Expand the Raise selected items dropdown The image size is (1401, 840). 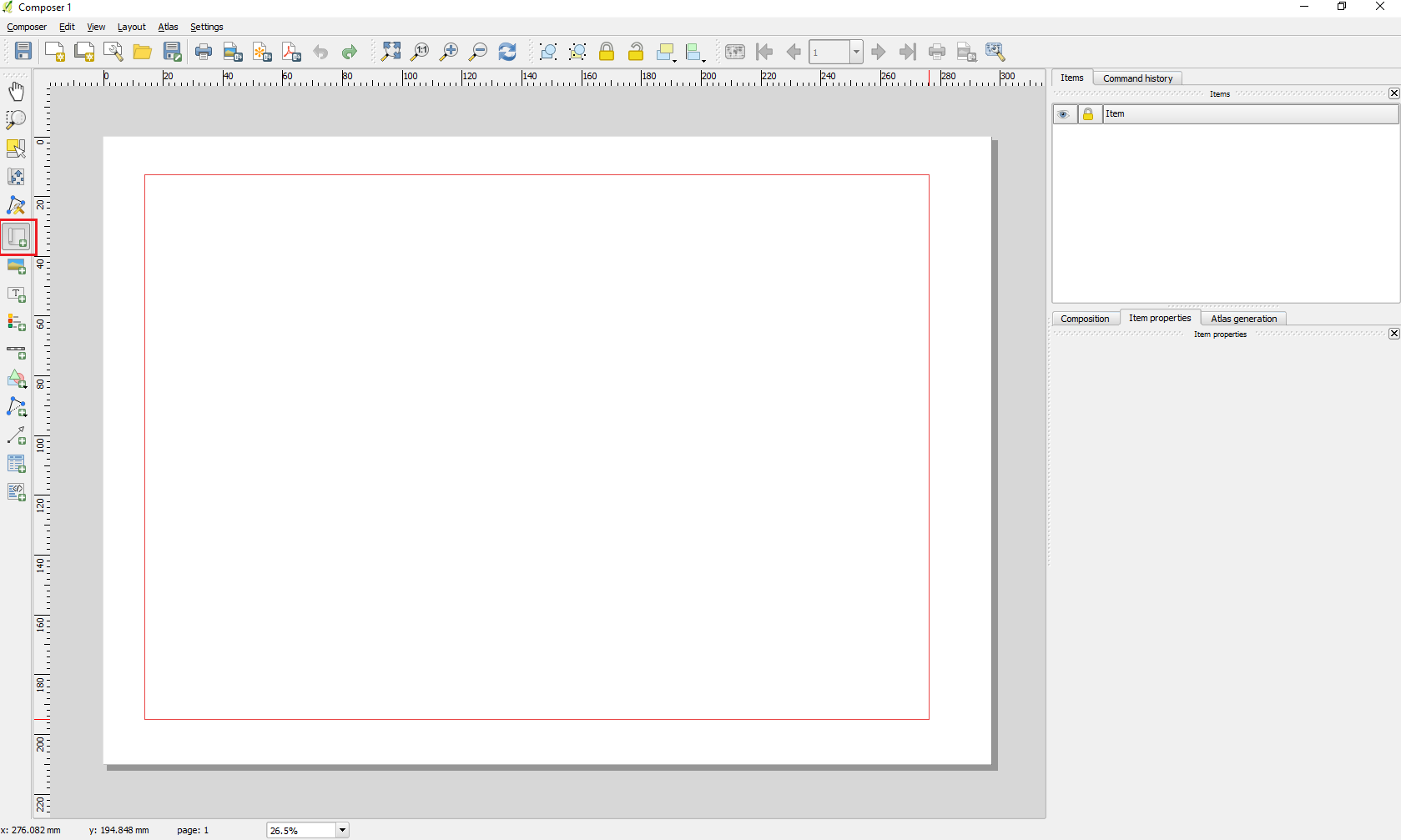point(674,58)
